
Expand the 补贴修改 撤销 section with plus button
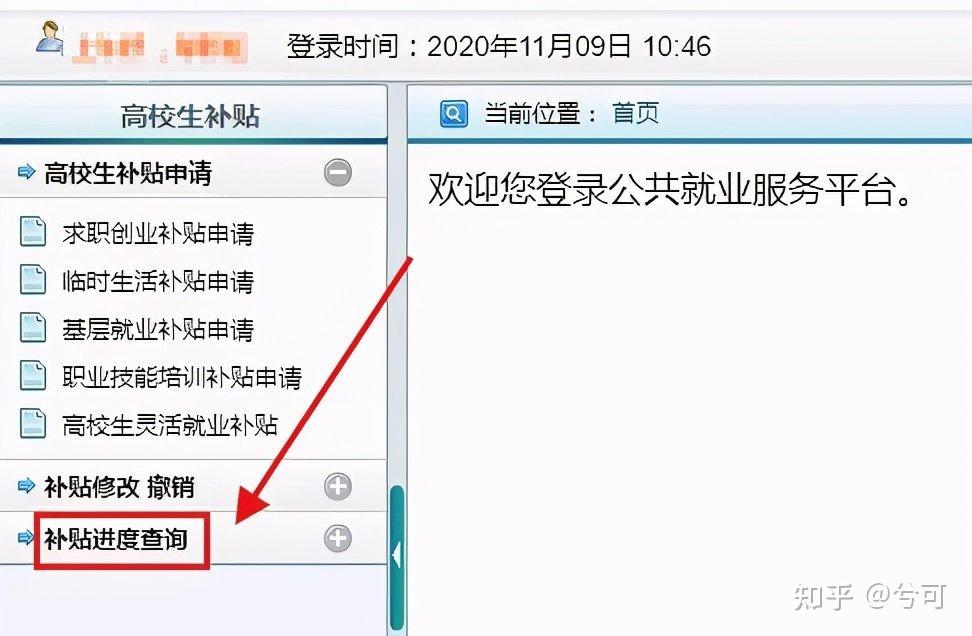[x=338, y=487]
